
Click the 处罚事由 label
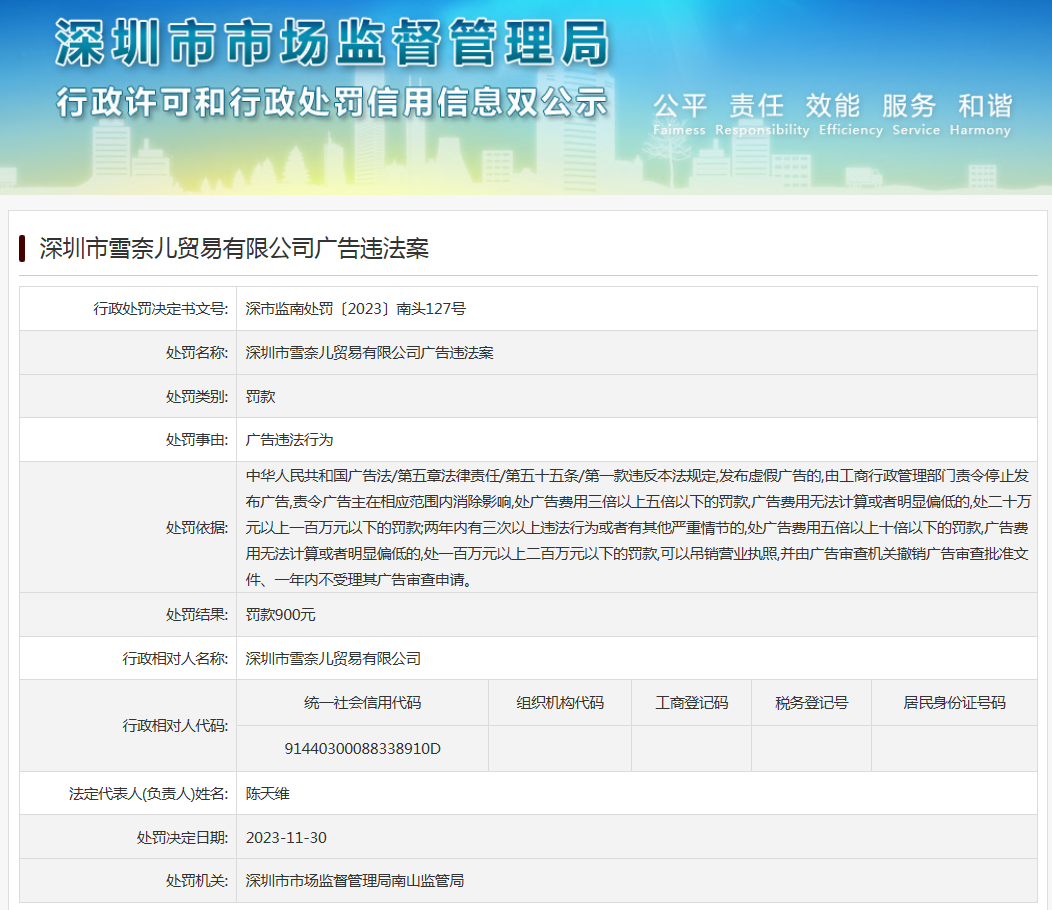coord(197,440)
